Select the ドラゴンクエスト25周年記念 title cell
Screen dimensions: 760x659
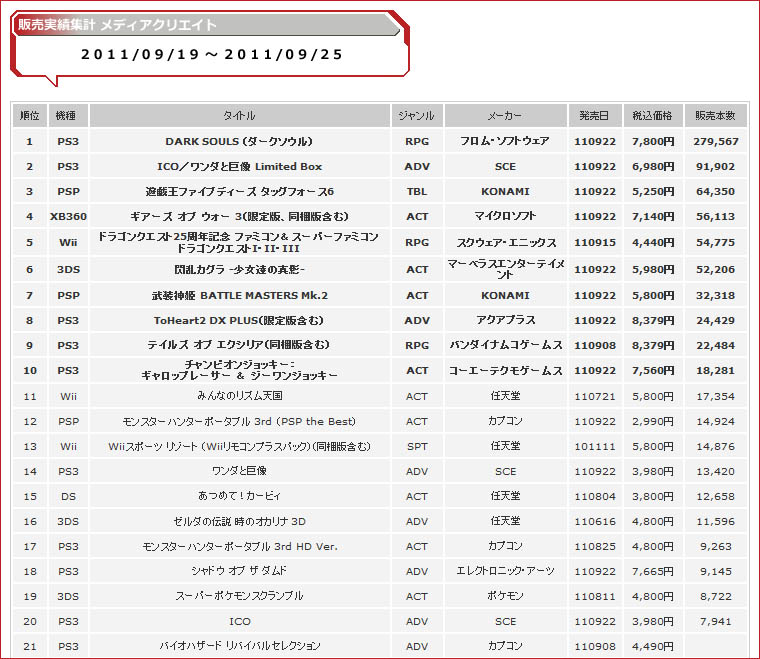239,243
